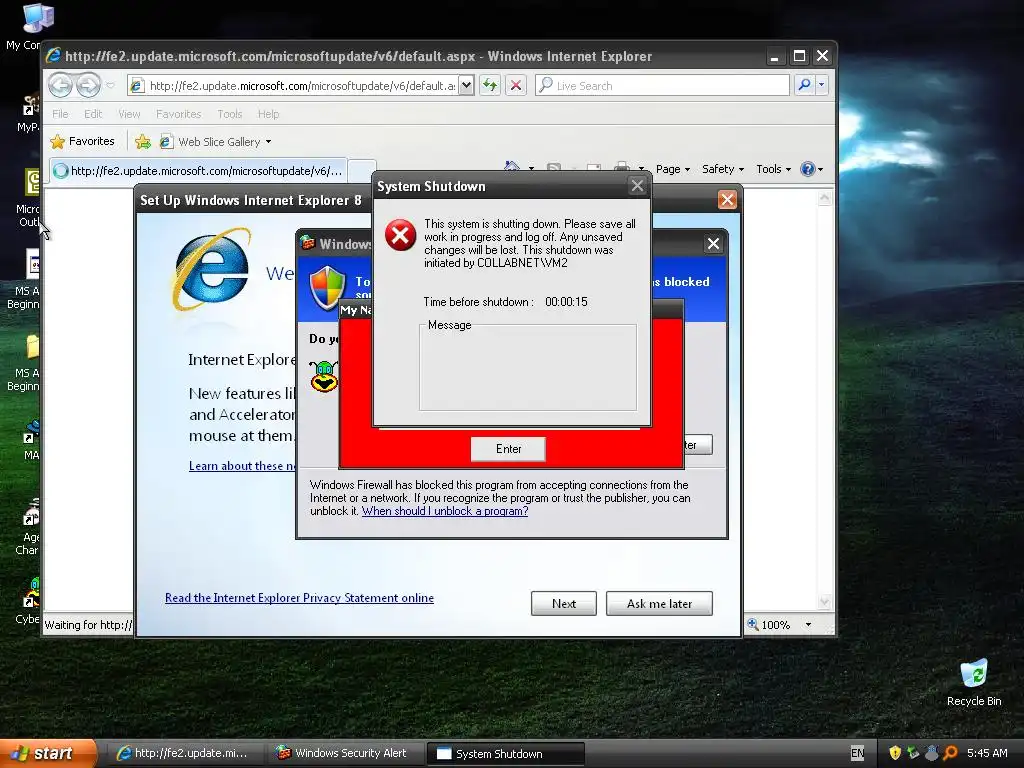The image size is (1024, 768).
Task: Switch to Internet Explorer taskbar item
Action: (x=183, y=753)
